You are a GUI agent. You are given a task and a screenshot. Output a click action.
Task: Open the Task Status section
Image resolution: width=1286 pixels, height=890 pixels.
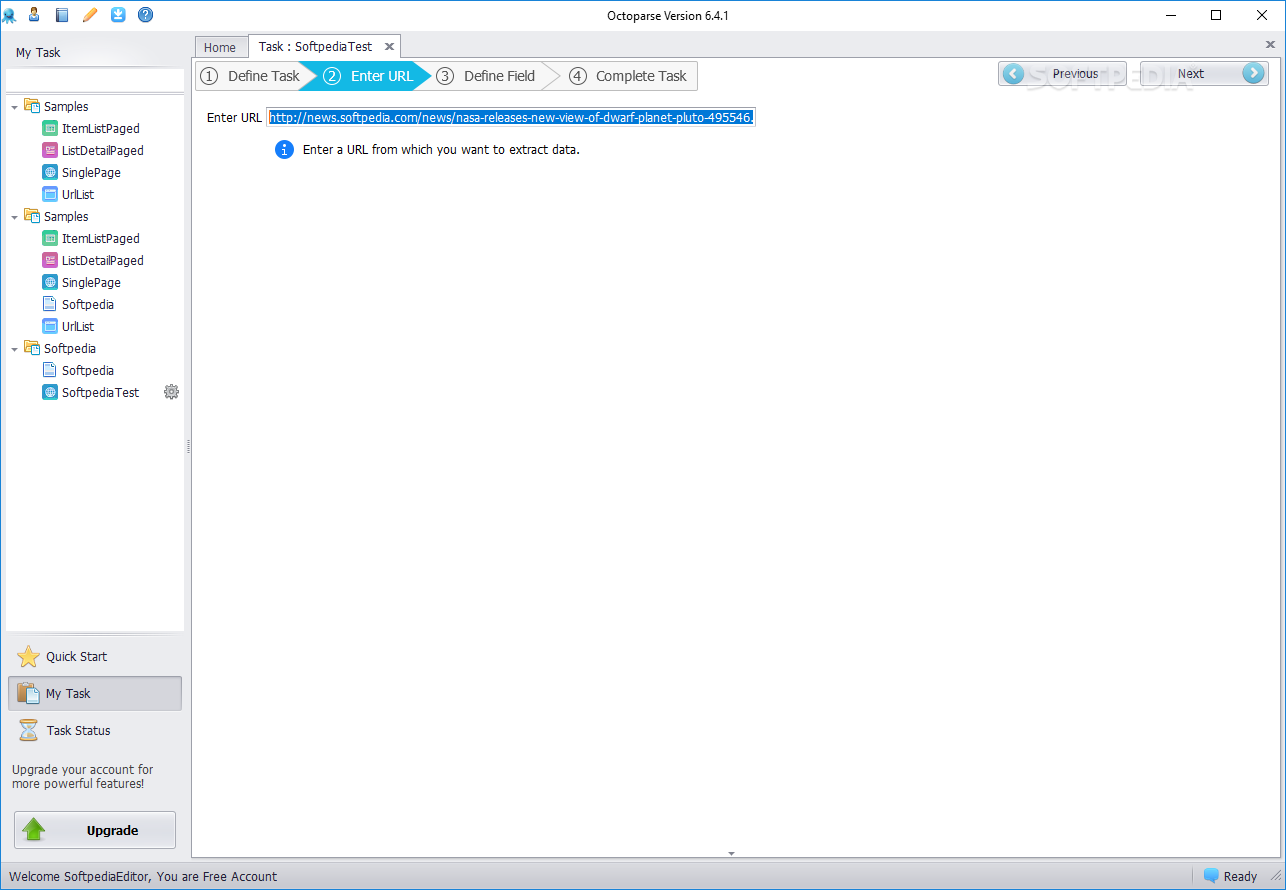(x=95, y=731)
